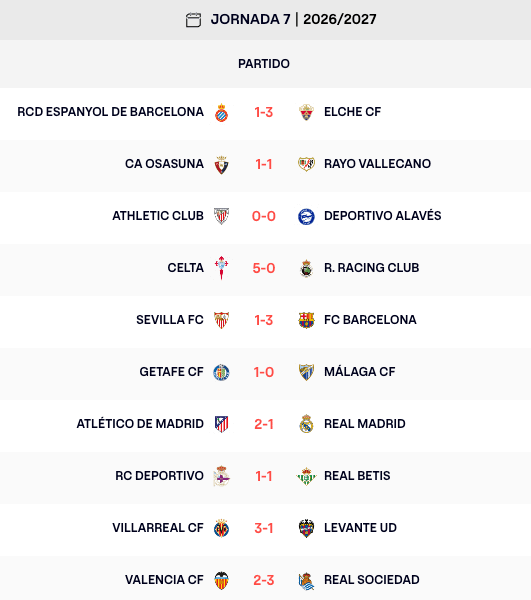Click the FC Barcelona crest icon

coord(306,320)
